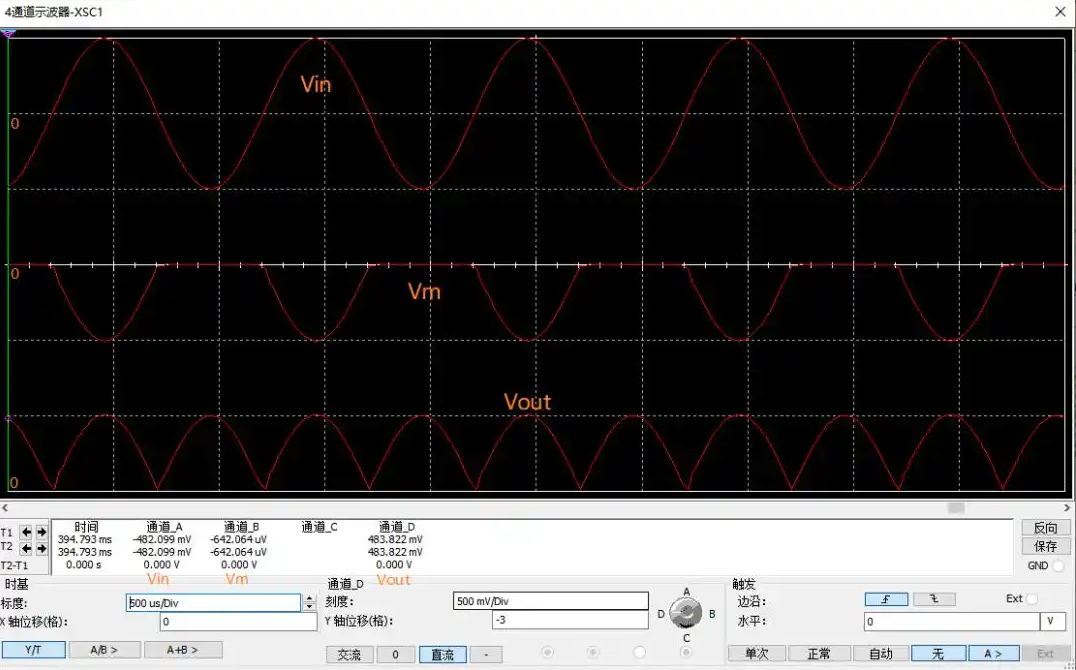Screen dimensions: 1076x670
Task: Set channel D coupling to 交流 (AC)
Action: click(349, 655)
